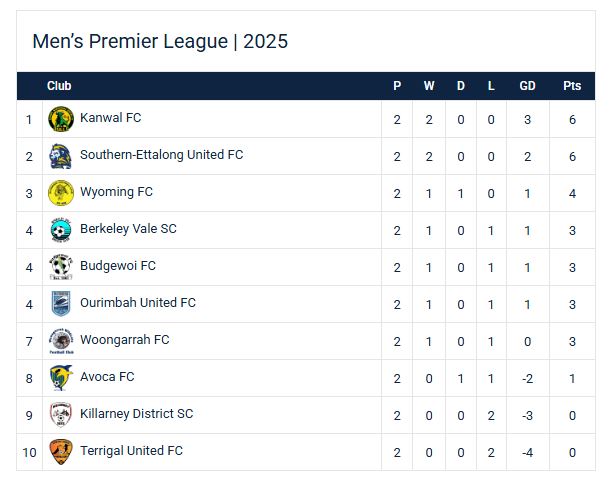Open the Kanwal FC team link

coord(110,118)
